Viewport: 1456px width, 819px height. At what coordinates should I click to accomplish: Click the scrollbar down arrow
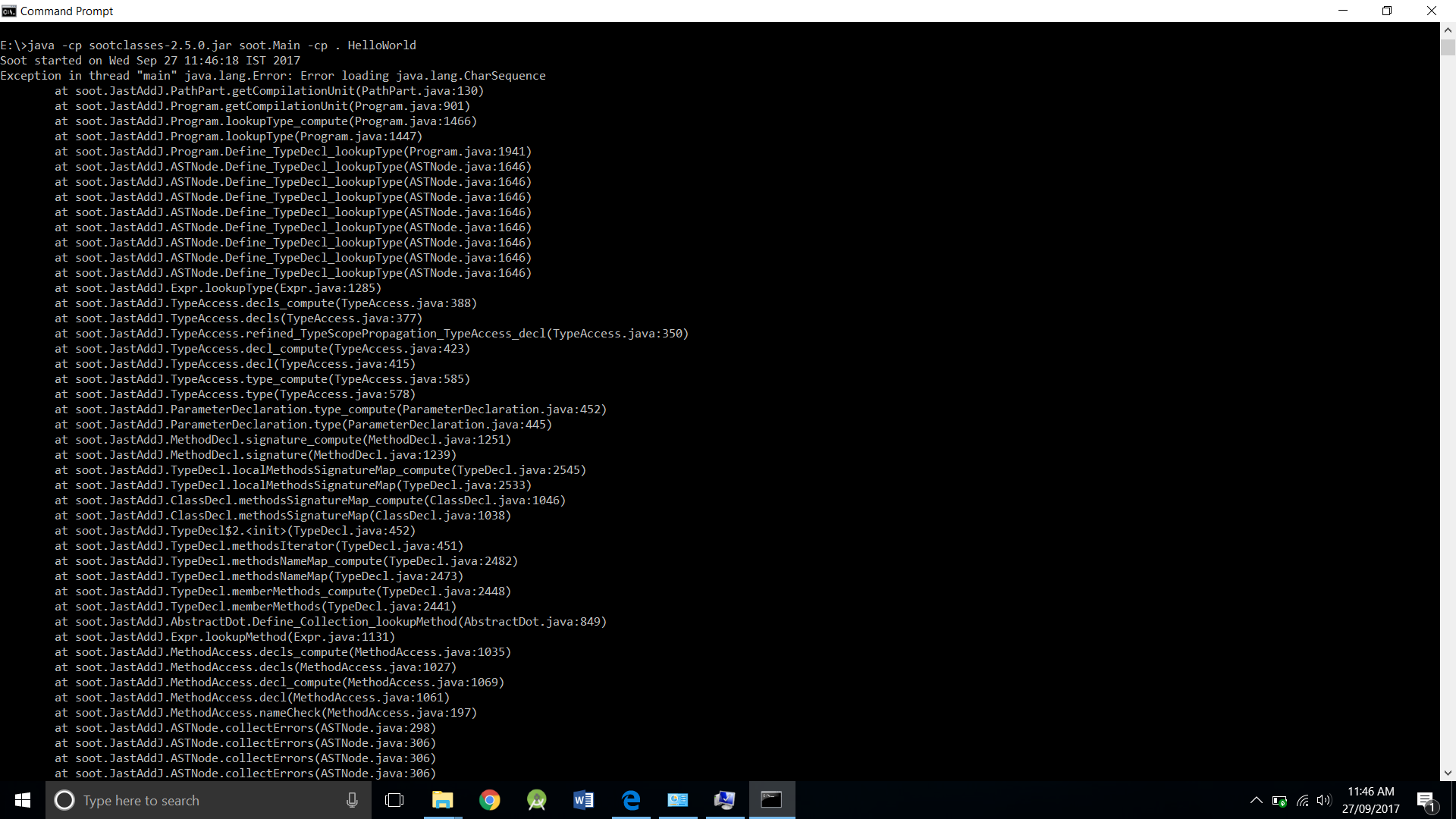[1448, 773]
